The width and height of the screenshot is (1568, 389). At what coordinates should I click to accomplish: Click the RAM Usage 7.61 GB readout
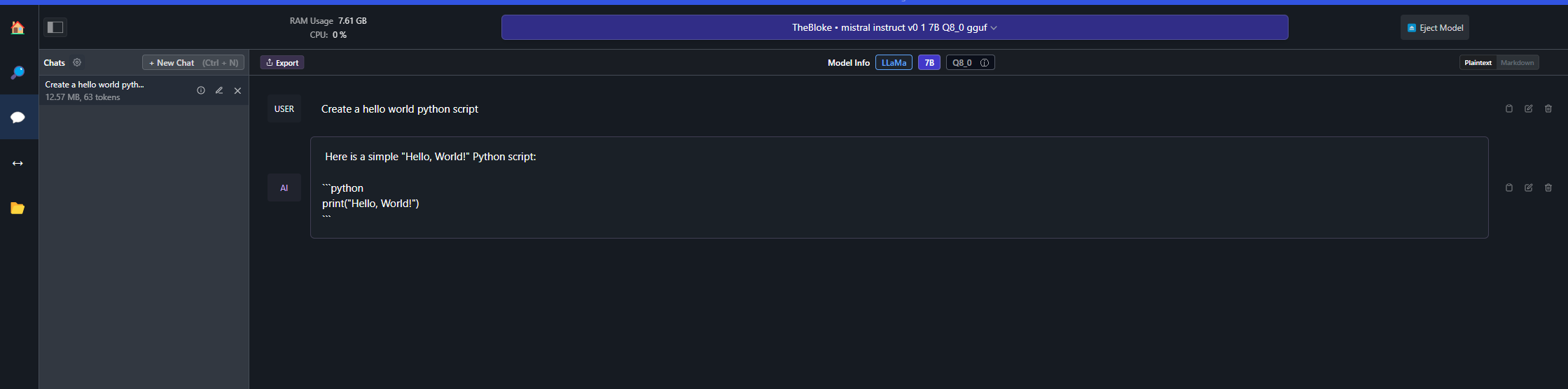point(328,21)
